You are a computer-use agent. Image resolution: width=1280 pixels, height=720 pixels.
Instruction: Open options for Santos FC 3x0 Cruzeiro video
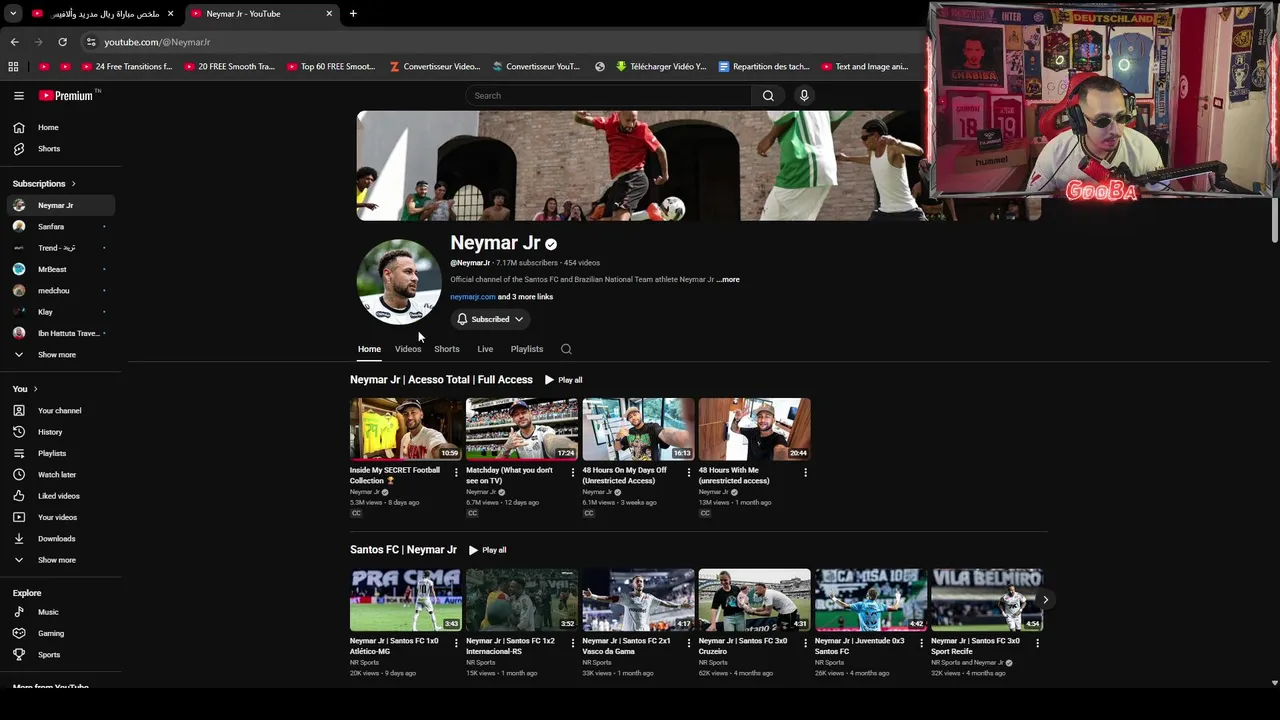pyautogui.click(x=805, y=643)
